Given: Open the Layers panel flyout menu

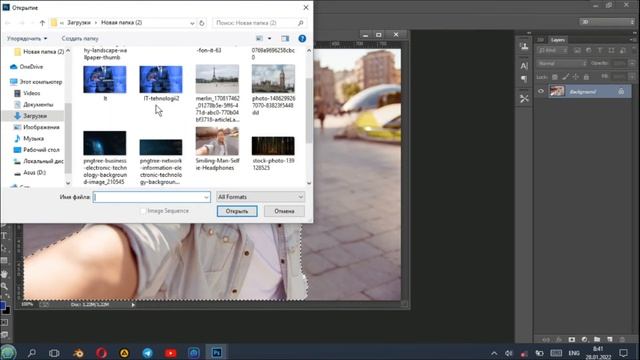Looking at the screenshot, I should pos(633,40).
